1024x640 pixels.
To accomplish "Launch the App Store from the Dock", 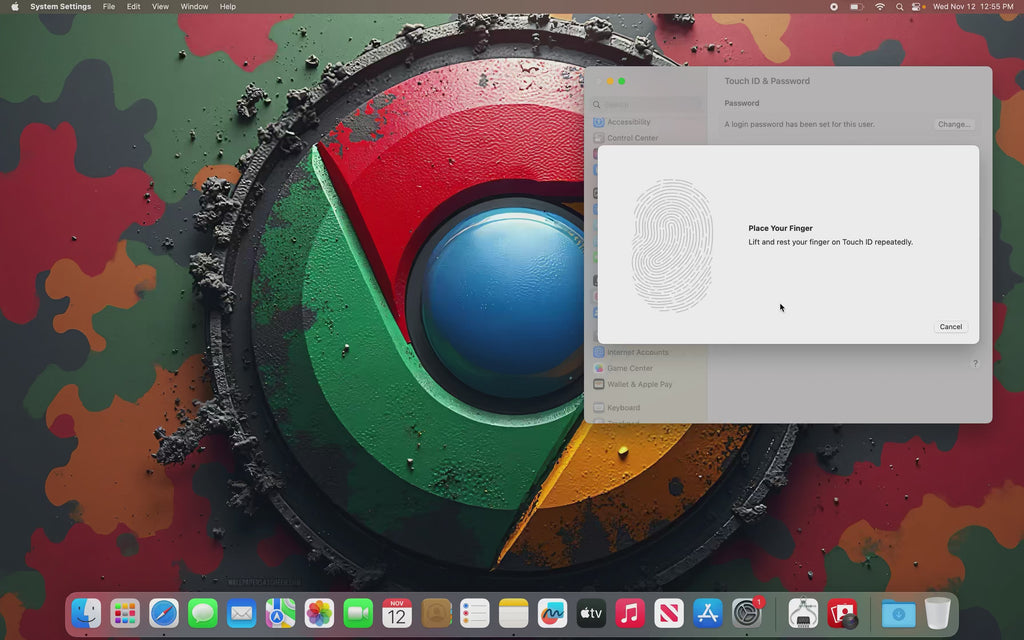I will click(707, 613).
